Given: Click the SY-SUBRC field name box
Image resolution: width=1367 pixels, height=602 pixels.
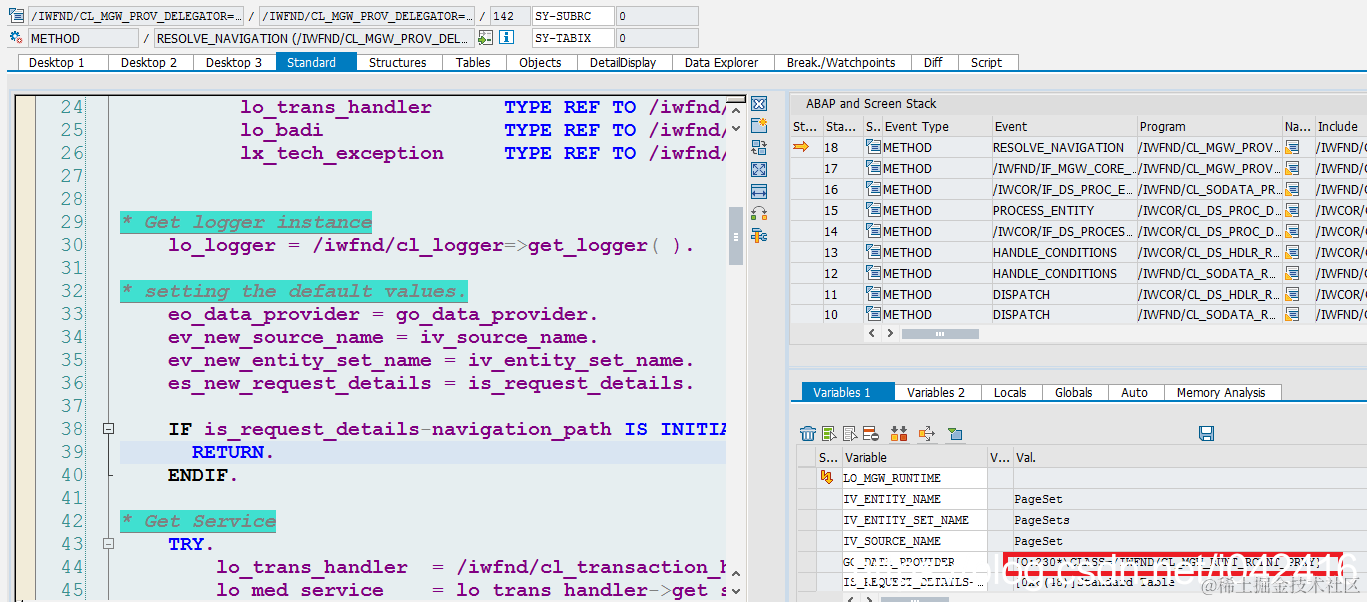Looking at the screenshot, I should coord(572,16).
